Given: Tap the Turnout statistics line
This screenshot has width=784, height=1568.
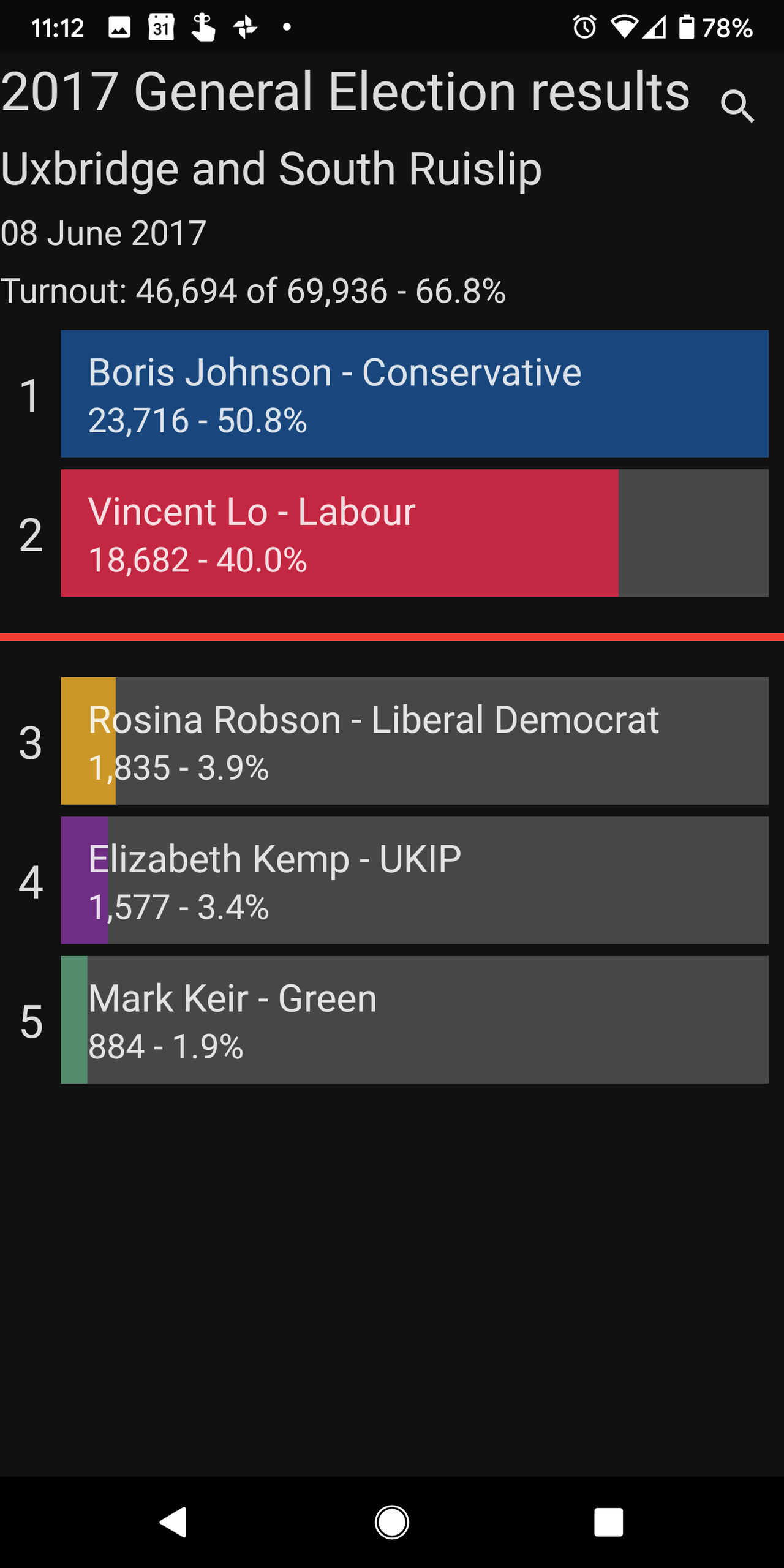Looking at the screenshot, I should 253,290.
